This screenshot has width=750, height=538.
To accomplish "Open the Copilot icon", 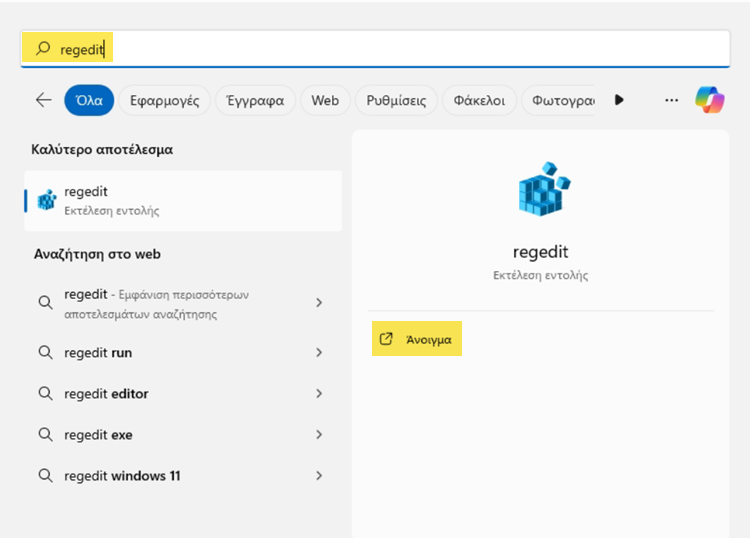I will click(x=710, y=100).
